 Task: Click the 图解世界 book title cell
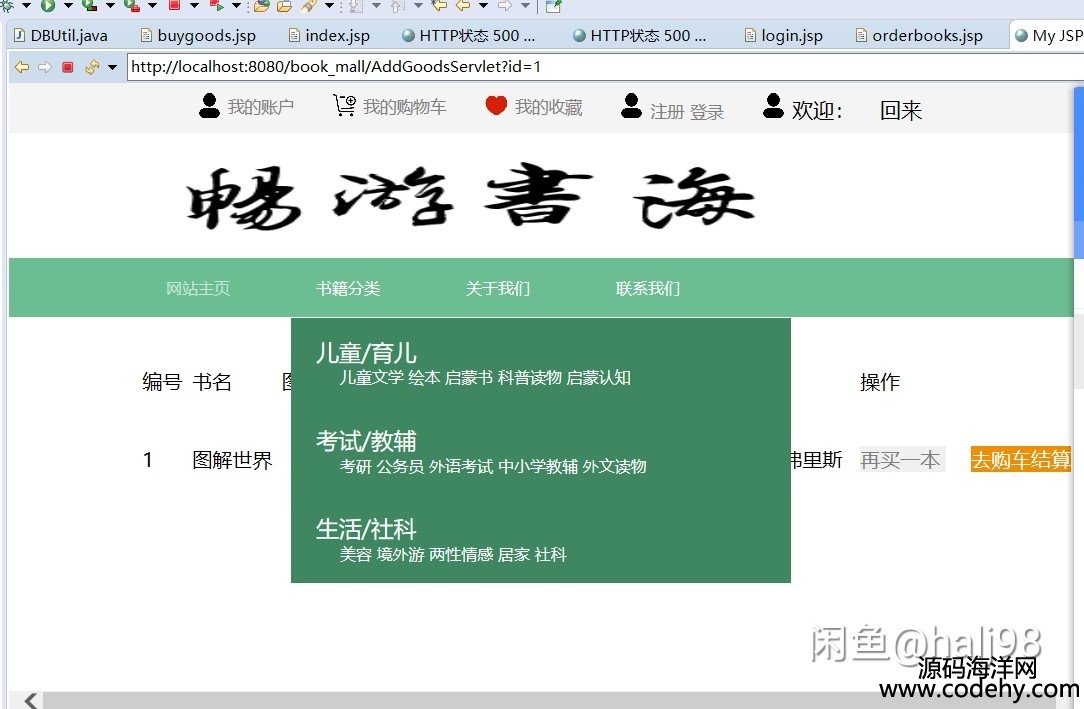pos(232,460)
